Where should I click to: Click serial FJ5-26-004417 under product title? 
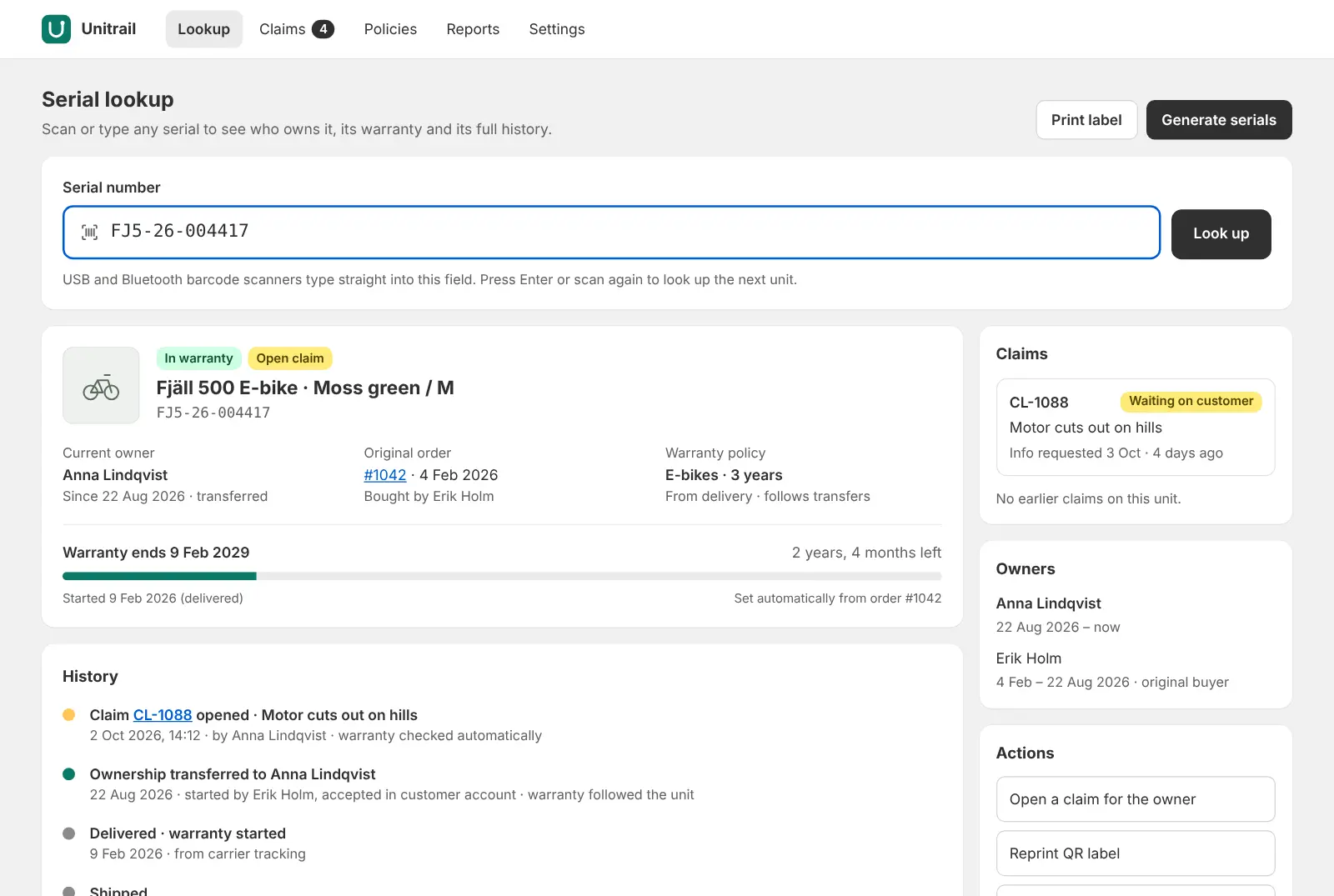click(213, 413)
